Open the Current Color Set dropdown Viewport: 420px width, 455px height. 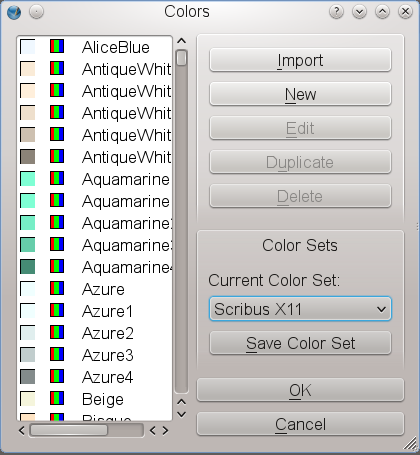pos(300,309)
